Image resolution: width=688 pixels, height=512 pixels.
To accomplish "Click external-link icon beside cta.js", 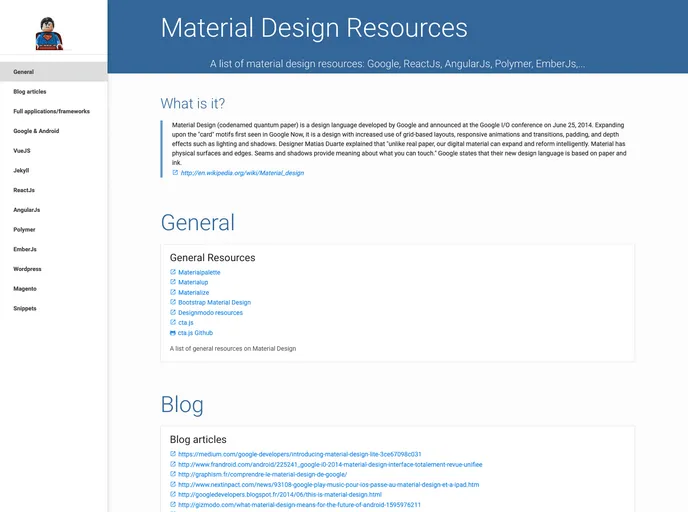I will click(x=173, y=322).
